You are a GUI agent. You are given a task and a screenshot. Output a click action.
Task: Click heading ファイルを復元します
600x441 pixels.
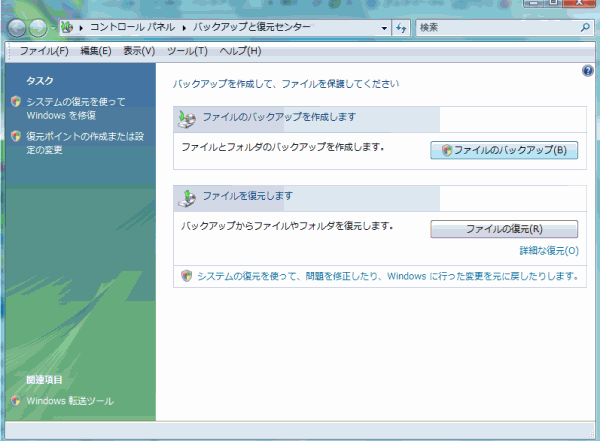coord(247,196)
